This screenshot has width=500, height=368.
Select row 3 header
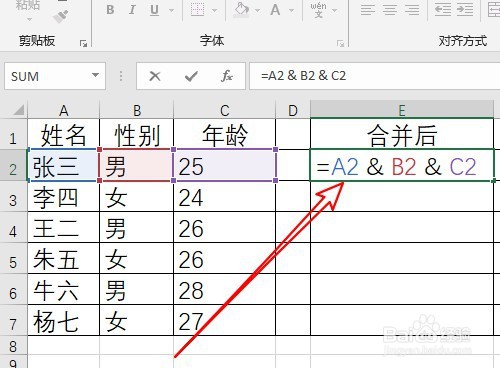(13, 197)
